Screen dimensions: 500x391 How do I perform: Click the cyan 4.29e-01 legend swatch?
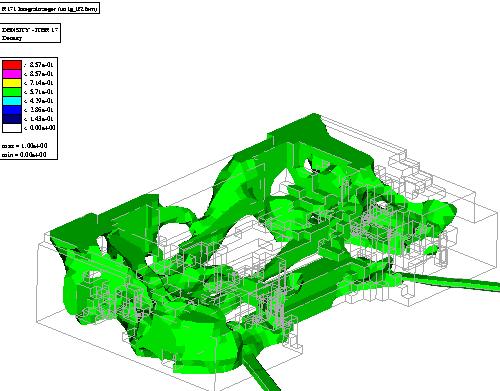pos(12,101)
